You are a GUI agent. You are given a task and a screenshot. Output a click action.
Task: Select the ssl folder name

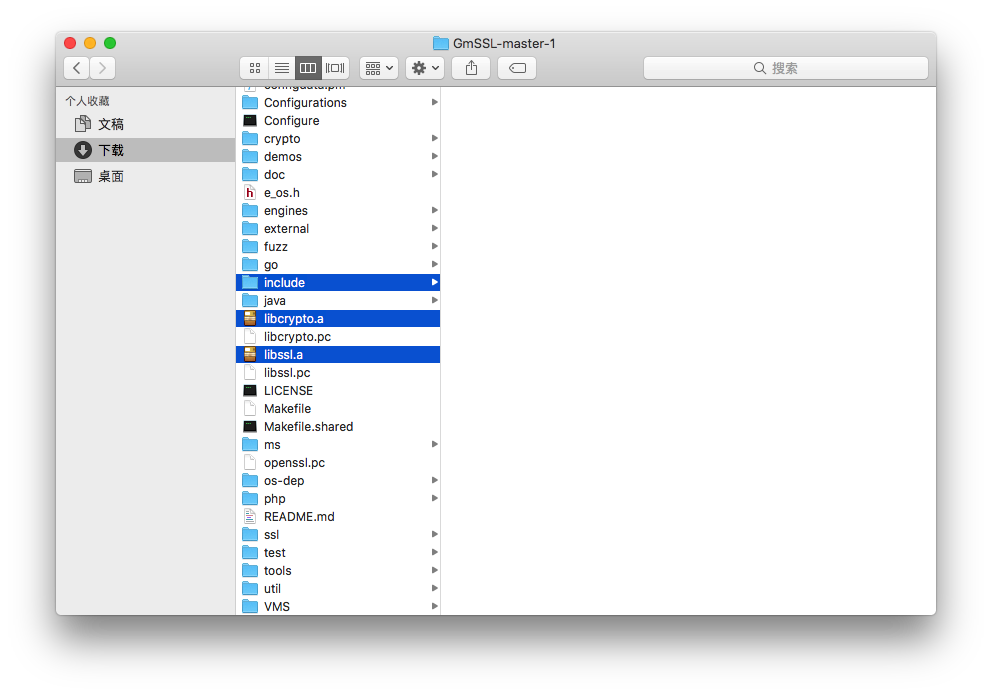(x=271, y=534)
